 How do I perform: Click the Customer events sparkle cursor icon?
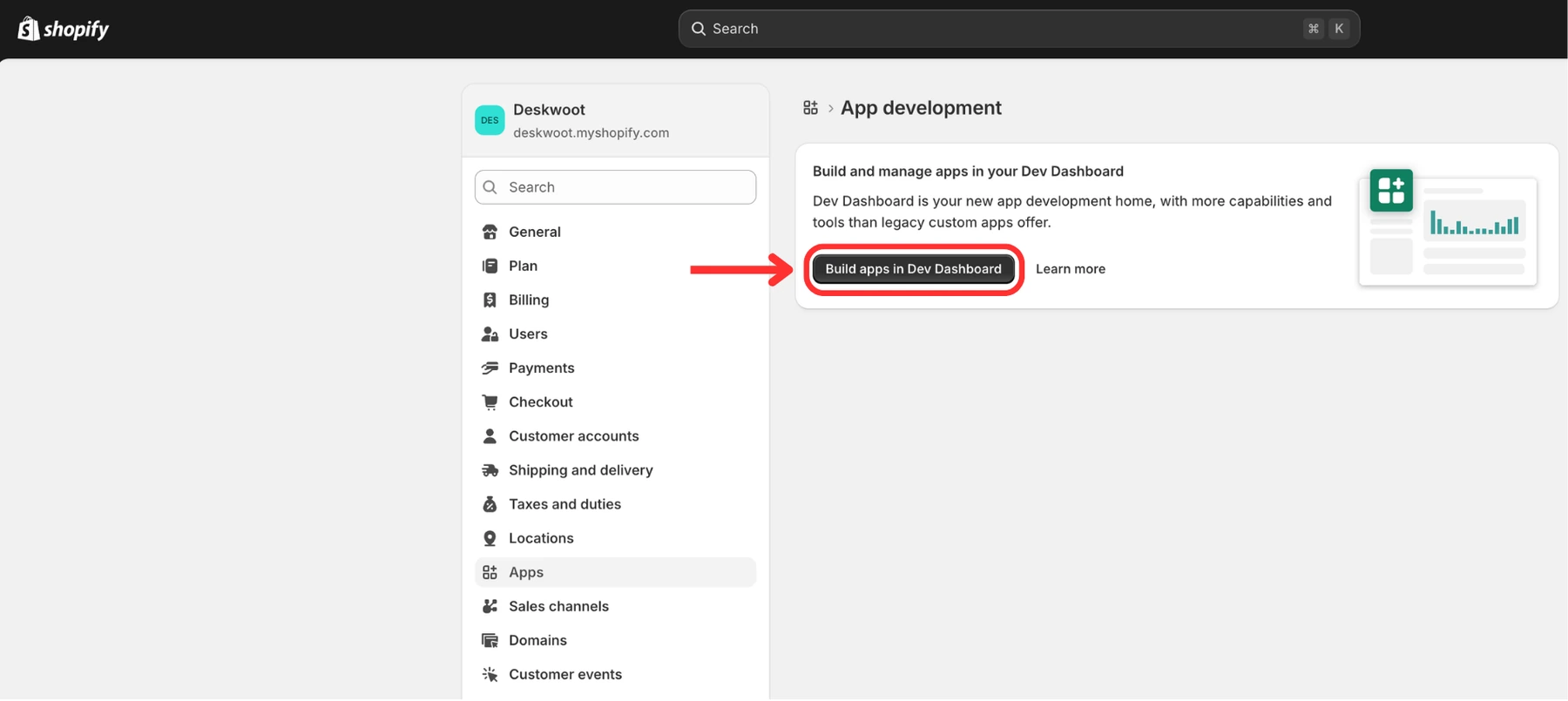coord(490,674)
